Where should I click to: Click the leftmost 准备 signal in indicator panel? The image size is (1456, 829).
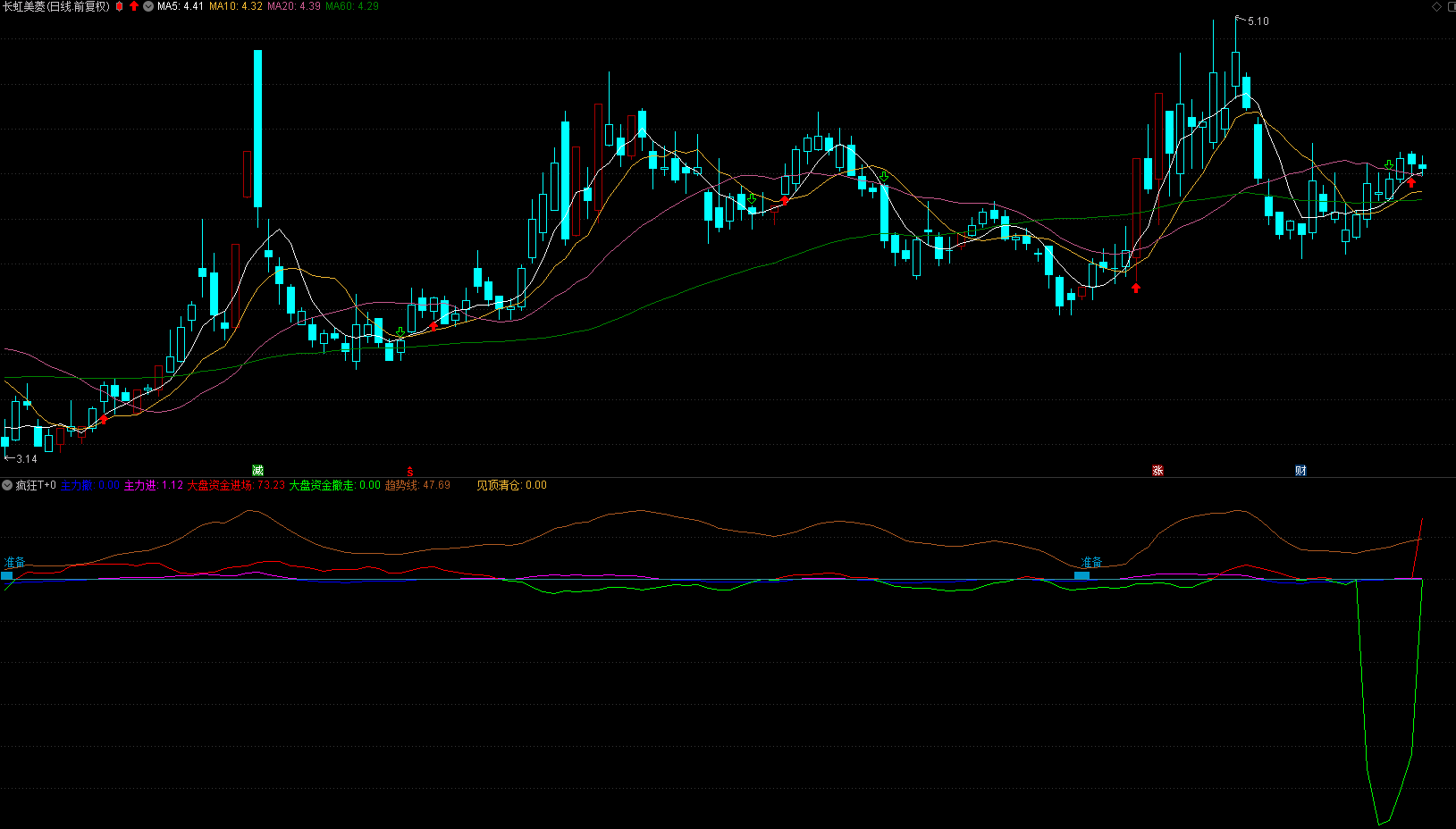[x=14, y=563]
